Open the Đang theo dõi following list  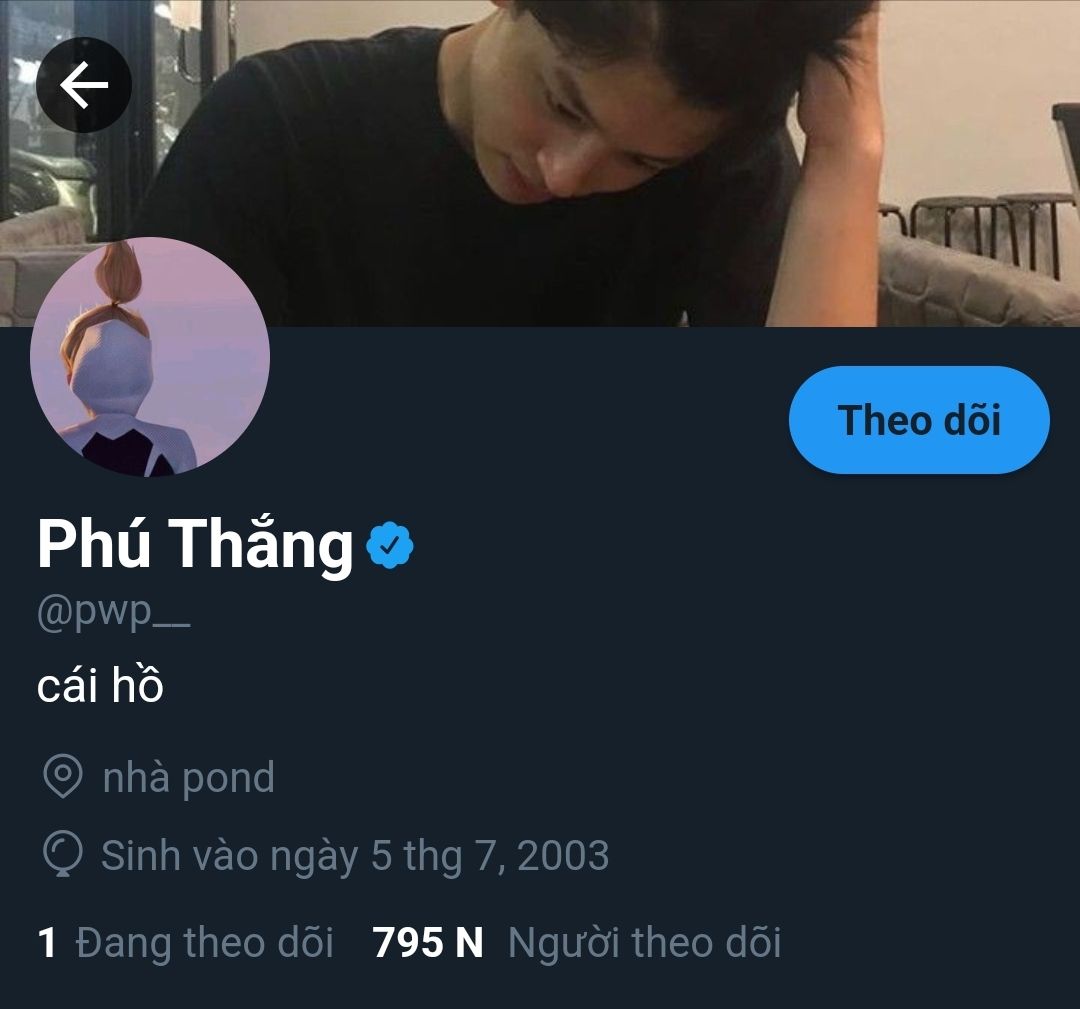pyautogui.click(x=204, y=942)
